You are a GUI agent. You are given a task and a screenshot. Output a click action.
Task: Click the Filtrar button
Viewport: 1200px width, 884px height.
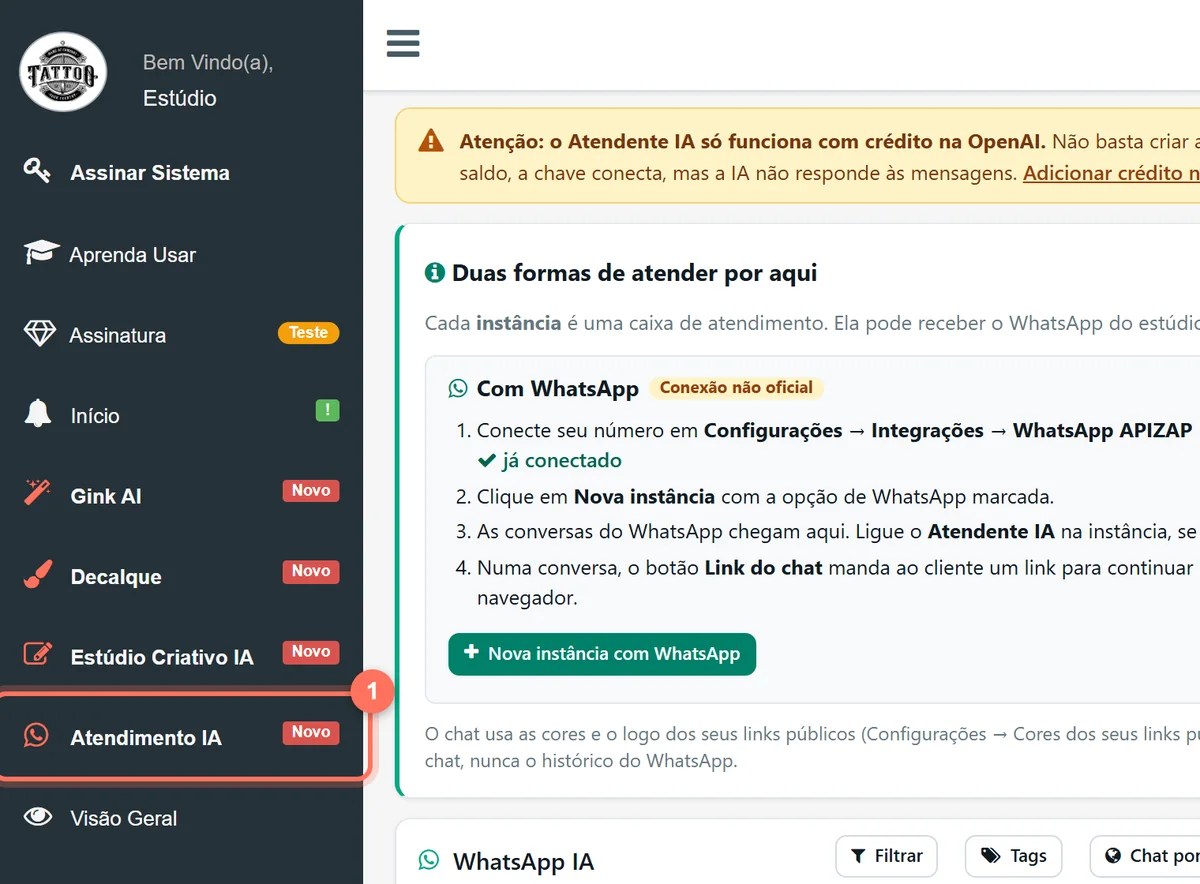(886, 856)
